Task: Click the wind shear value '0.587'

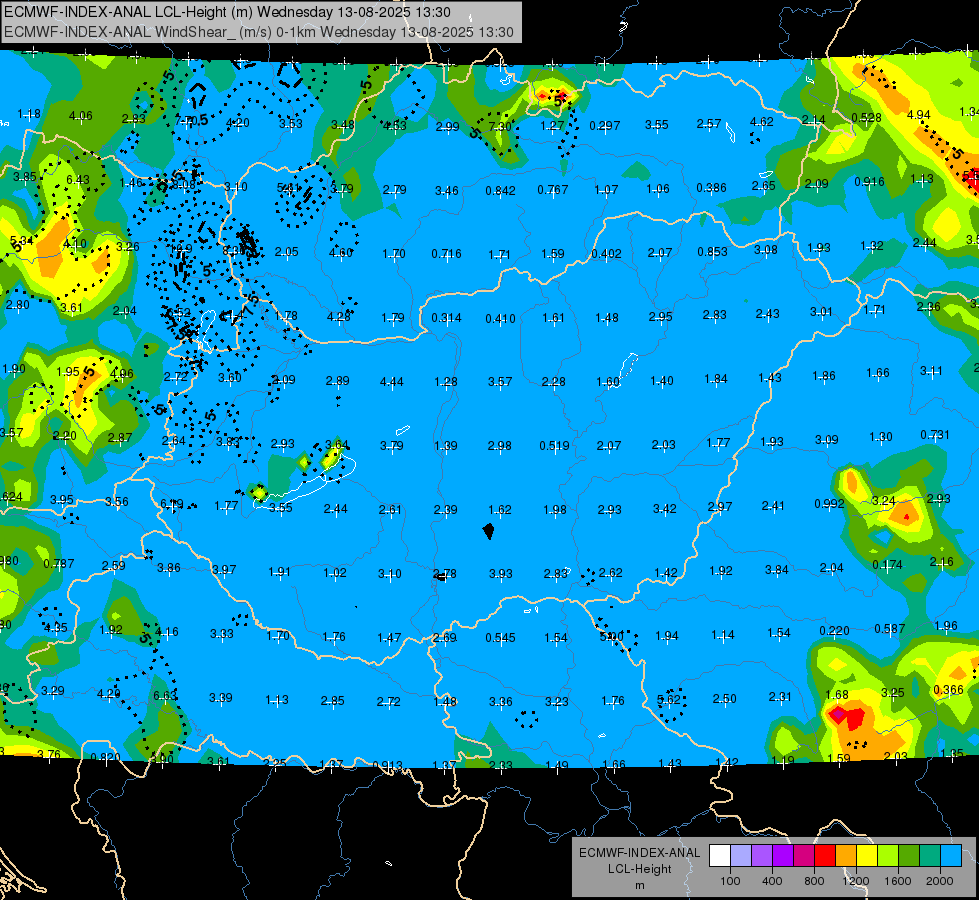Action: [890, 628]
